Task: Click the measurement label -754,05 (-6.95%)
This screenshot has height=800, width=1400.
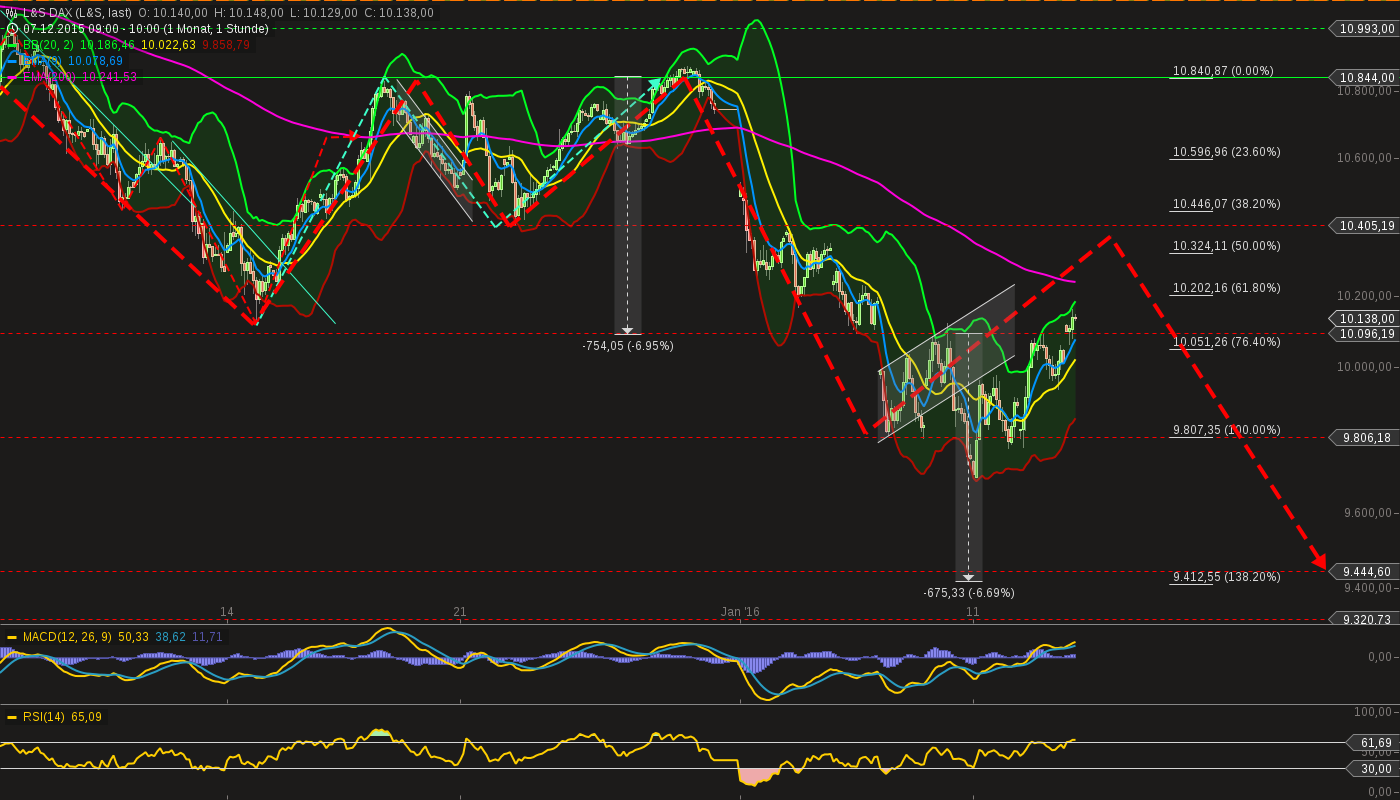Action: pos(628,346)
